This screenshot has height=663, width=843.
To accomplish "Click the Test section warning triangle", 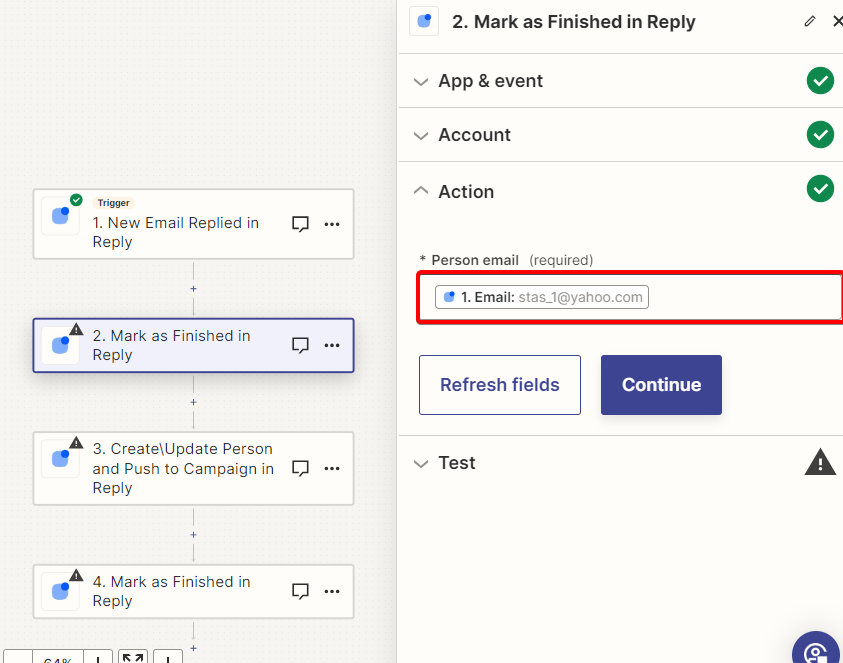I will coord(820,462).
